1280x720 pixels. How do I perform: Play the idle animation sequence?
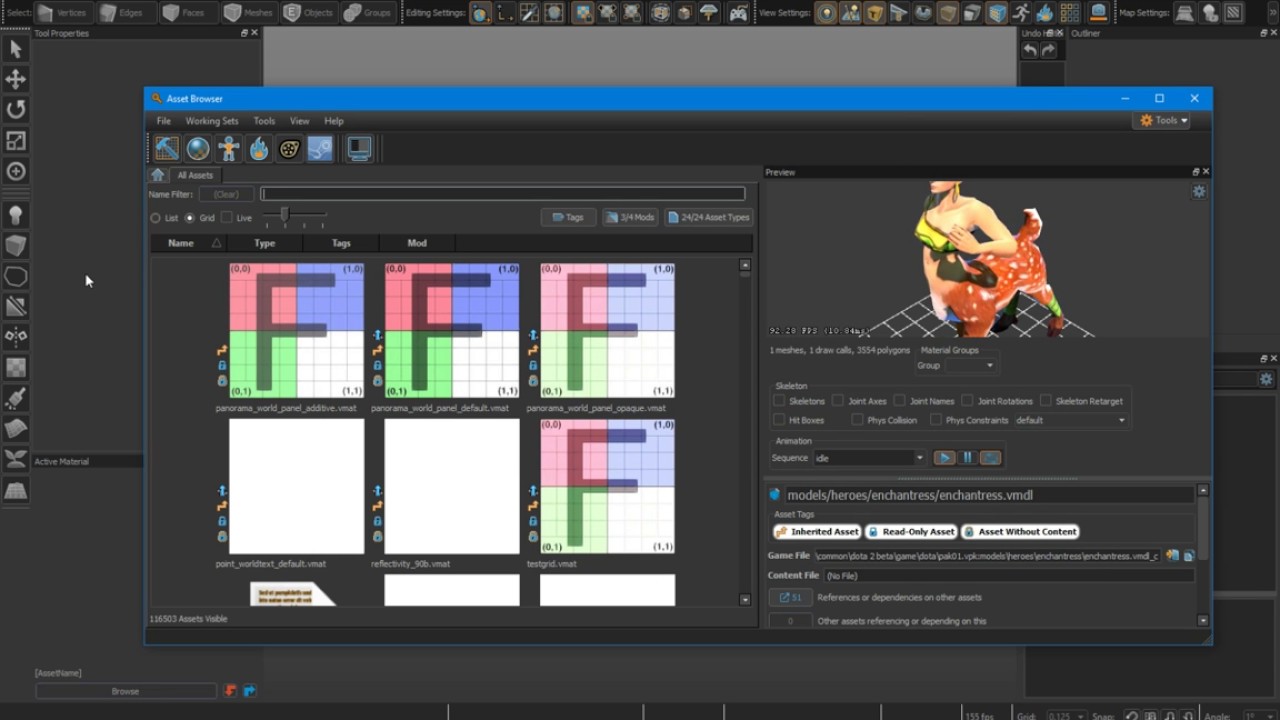click(x=944, y=458)
